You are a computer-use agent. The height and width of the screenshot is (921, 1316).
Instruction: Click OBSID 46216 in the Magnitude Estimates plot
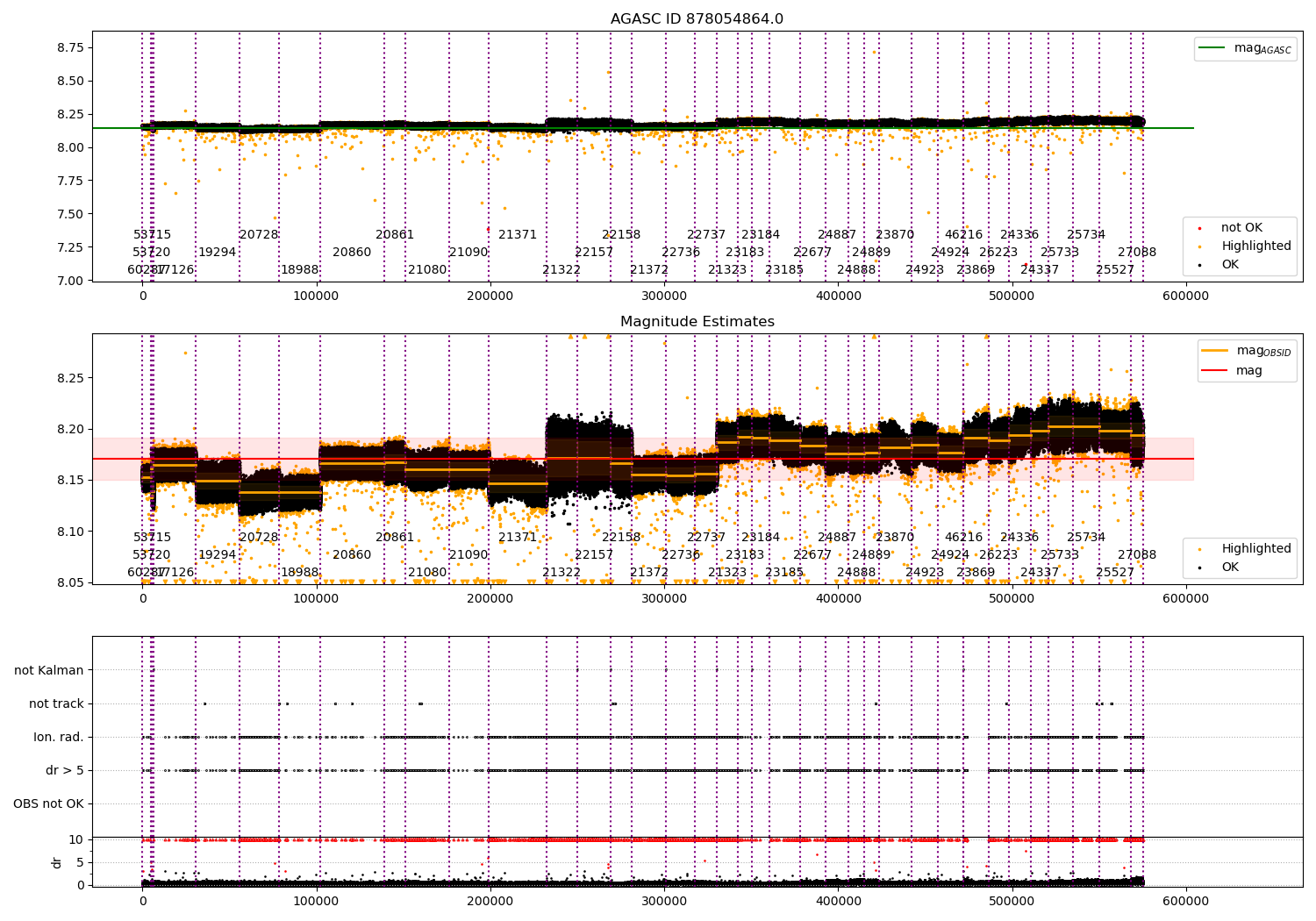click(964, 538)
